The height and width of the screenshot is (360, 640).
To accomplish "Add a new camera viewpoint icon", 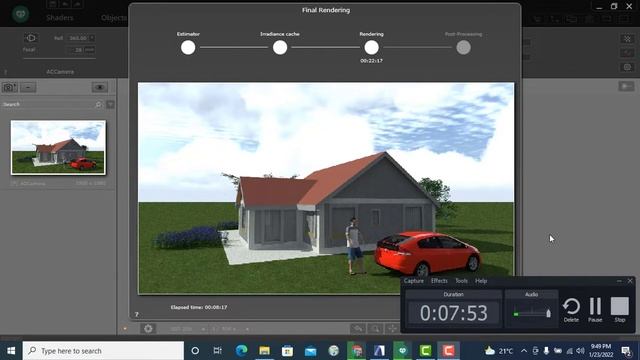I will click(9, 87).
